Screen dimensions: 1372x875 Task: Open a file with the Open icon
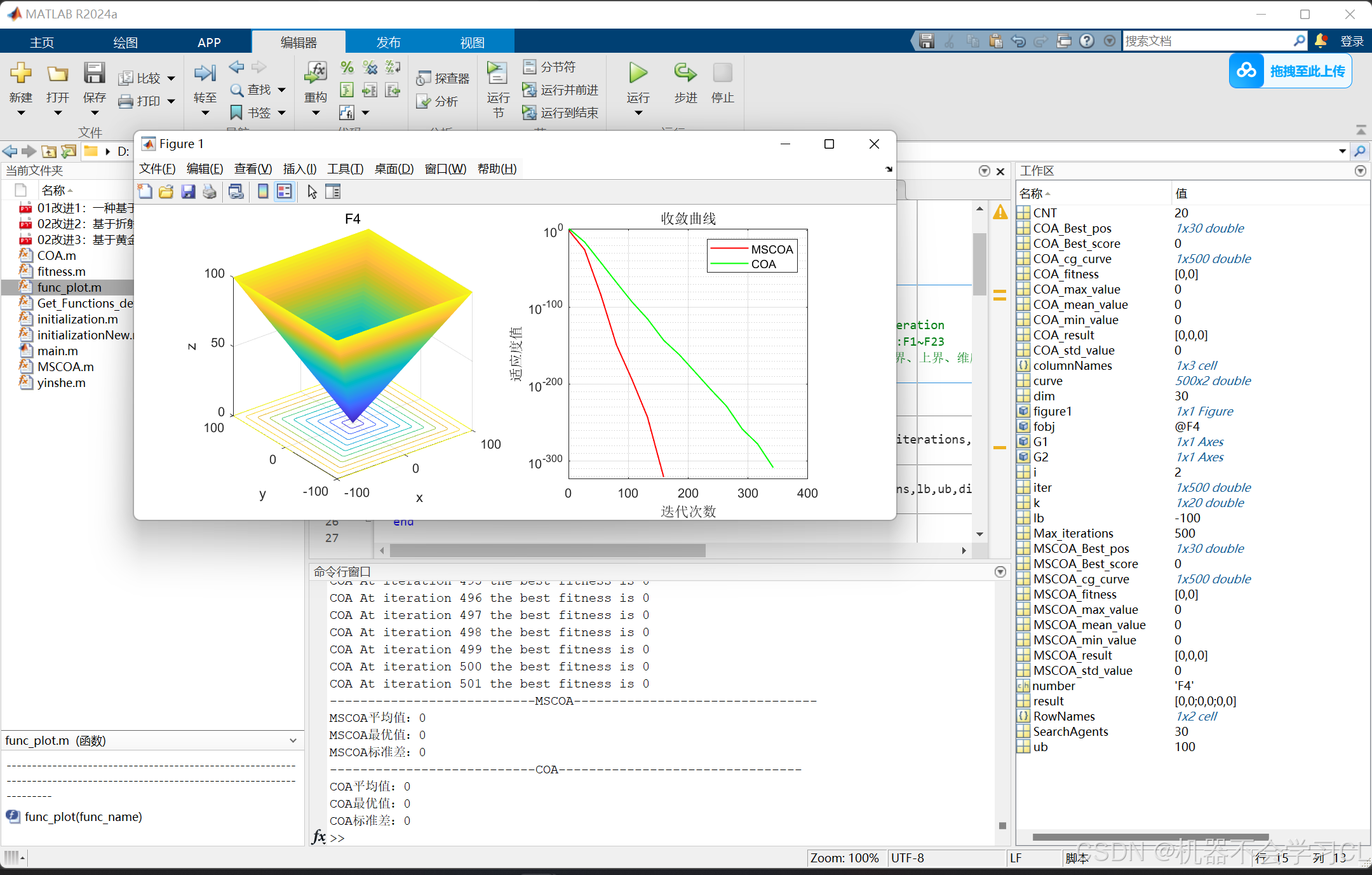(x=57, y=74)
